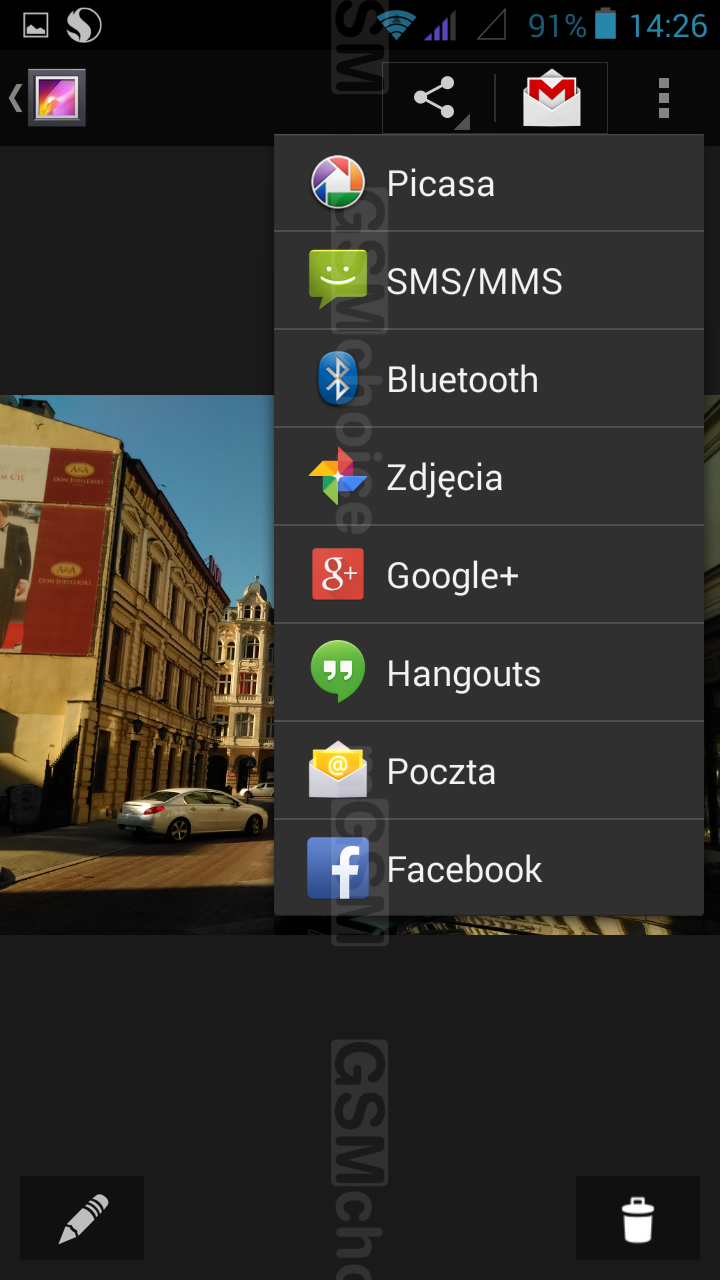Tap the Poczta envelope icon

(338, 769)
